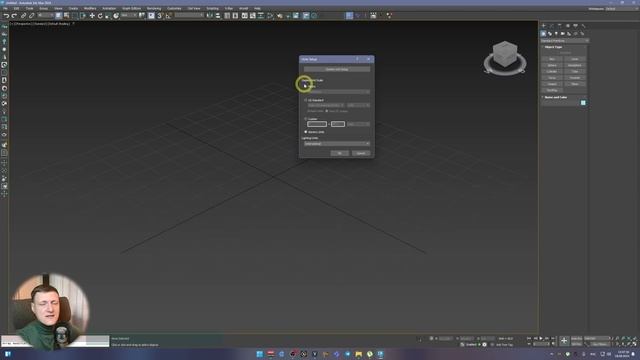This screenshot has height=360, width=640.
Task: Select the Generic Units radio button
Action: click(306, 132)
